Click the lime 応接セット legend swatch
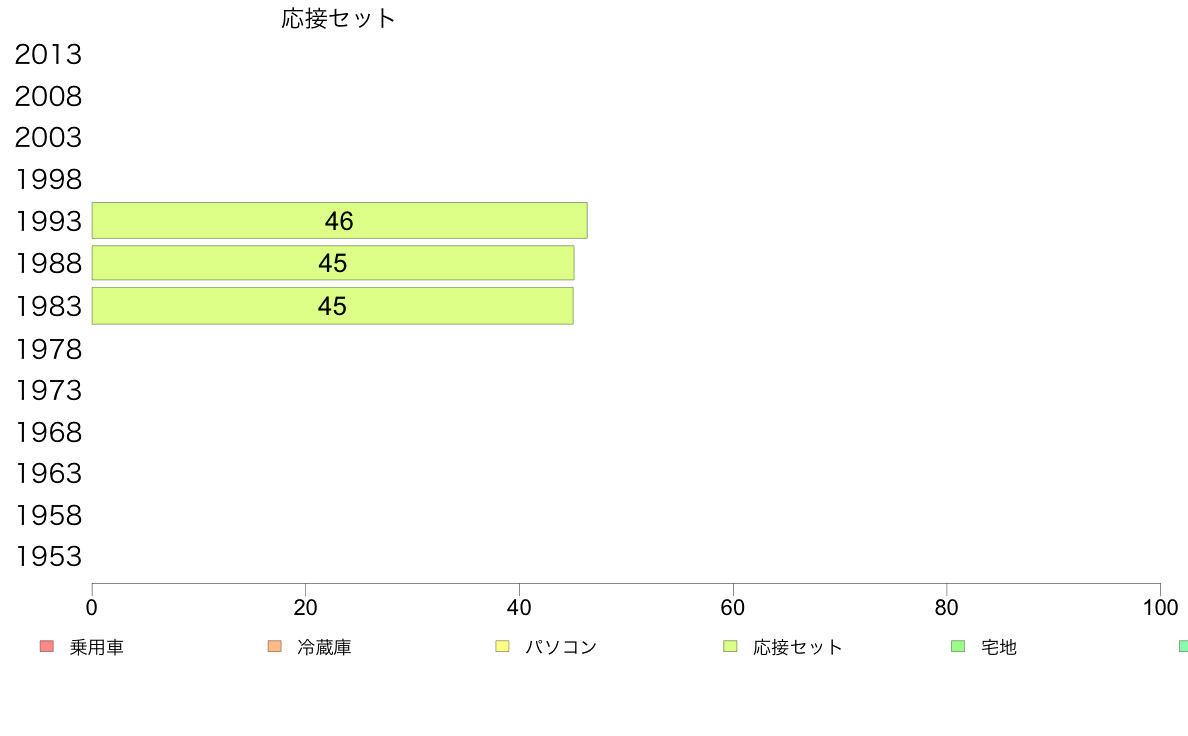Image resolution: width=1188 pixels, height=736 pixels. [730, 646]
